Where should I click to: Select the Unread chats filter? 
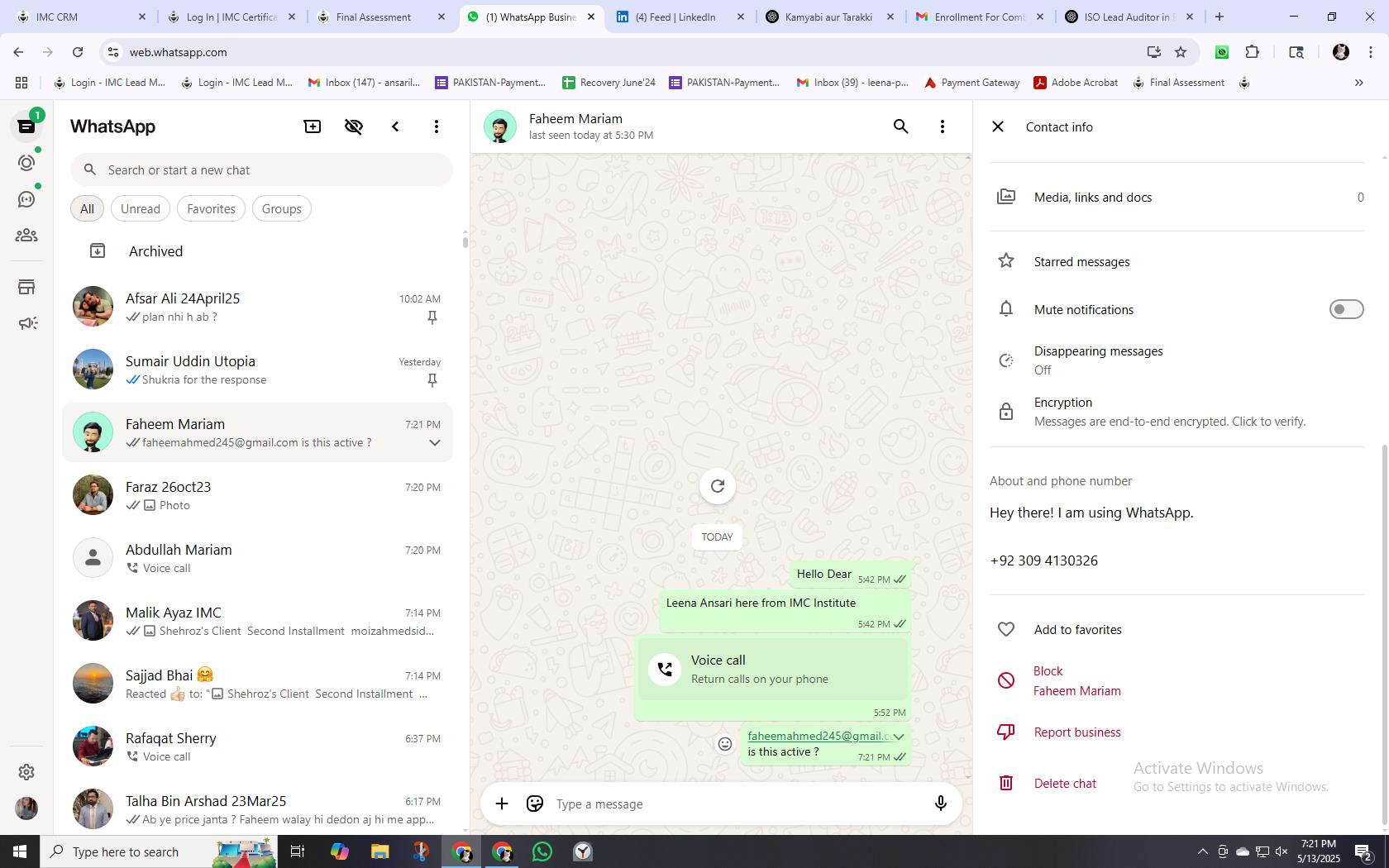(141, 209)
